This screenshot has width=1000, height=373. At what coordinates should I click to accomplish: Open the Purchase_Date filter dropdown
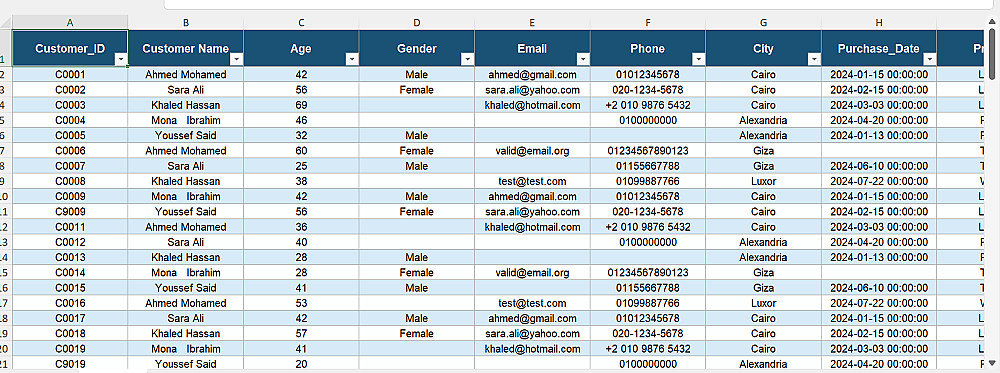click(x=930, y=59)
